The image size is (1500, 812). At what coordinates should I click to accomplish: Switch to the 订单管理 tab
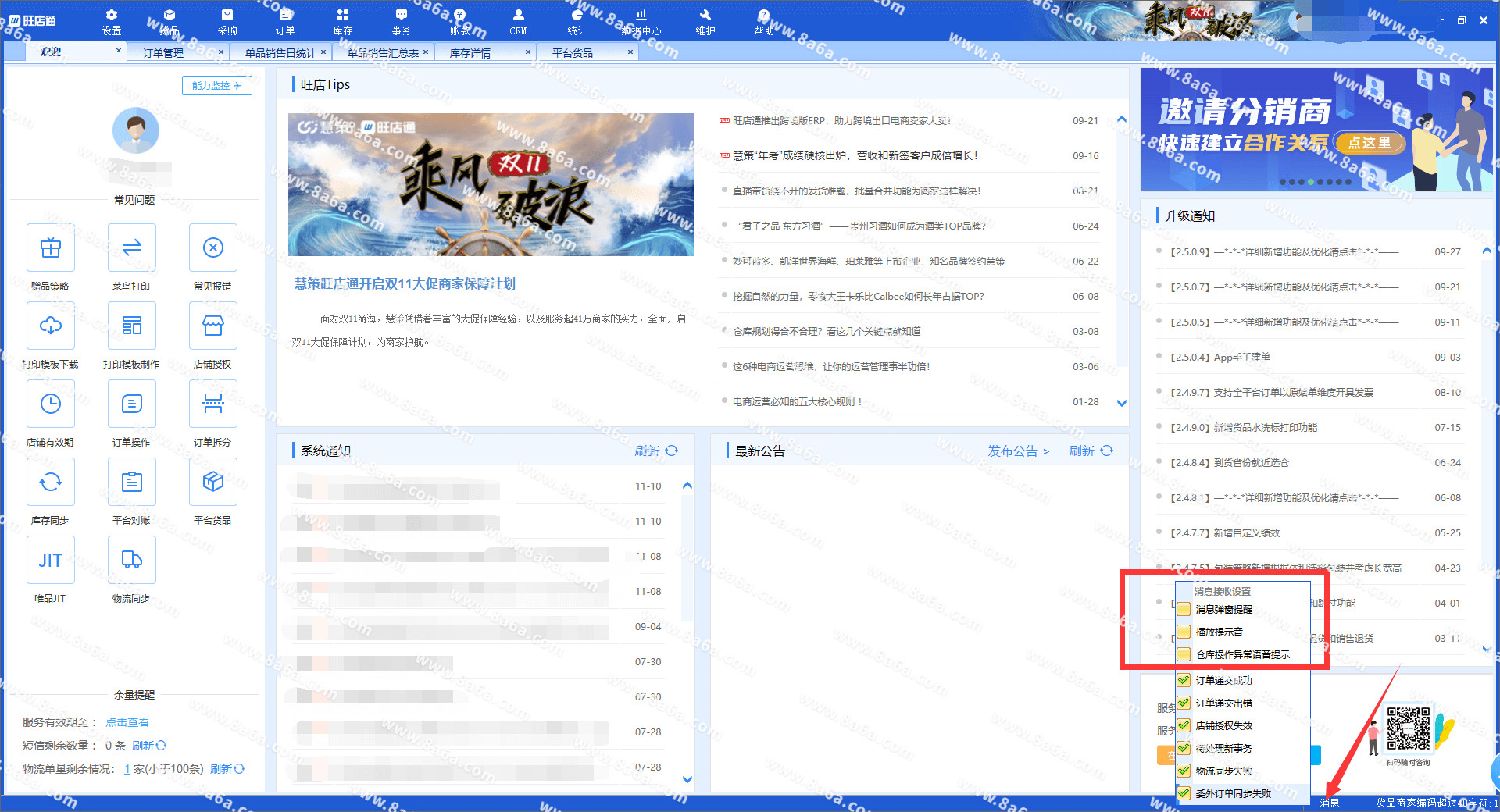(x=163, y=52)
